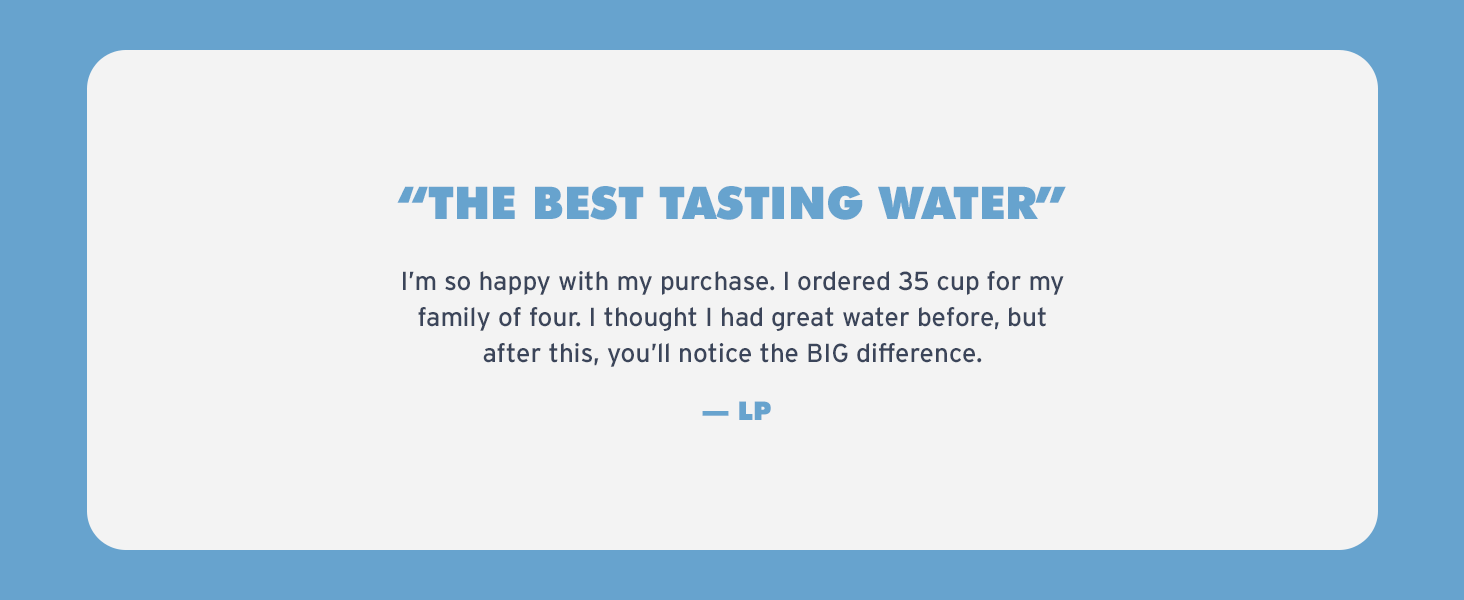This screenshot has width=1464, height=600.
Task: Click the reviewer initials LP
Action: pyautogui.click(x=754, y=411)
